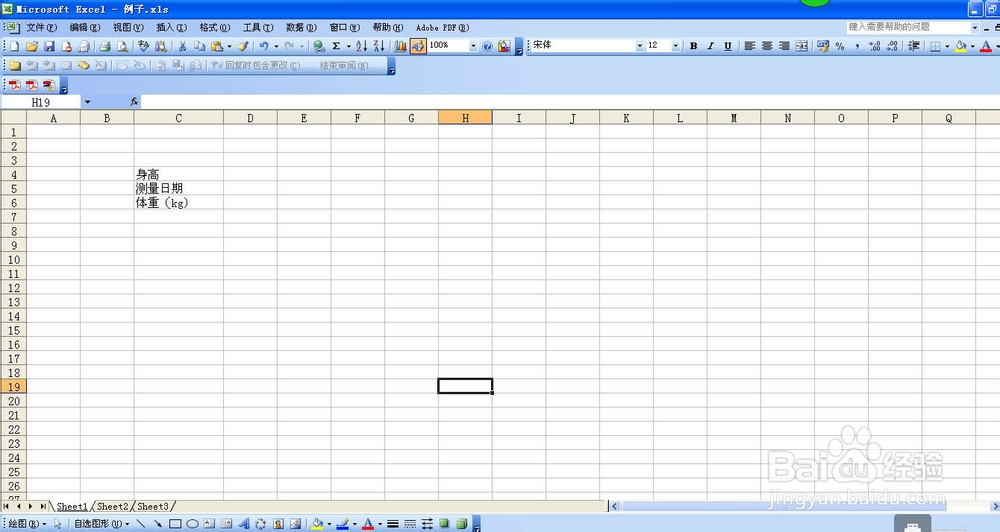1000x532 pixels.
Task: Open the 数据 (Data) menu
Action: tap(302, 27)
